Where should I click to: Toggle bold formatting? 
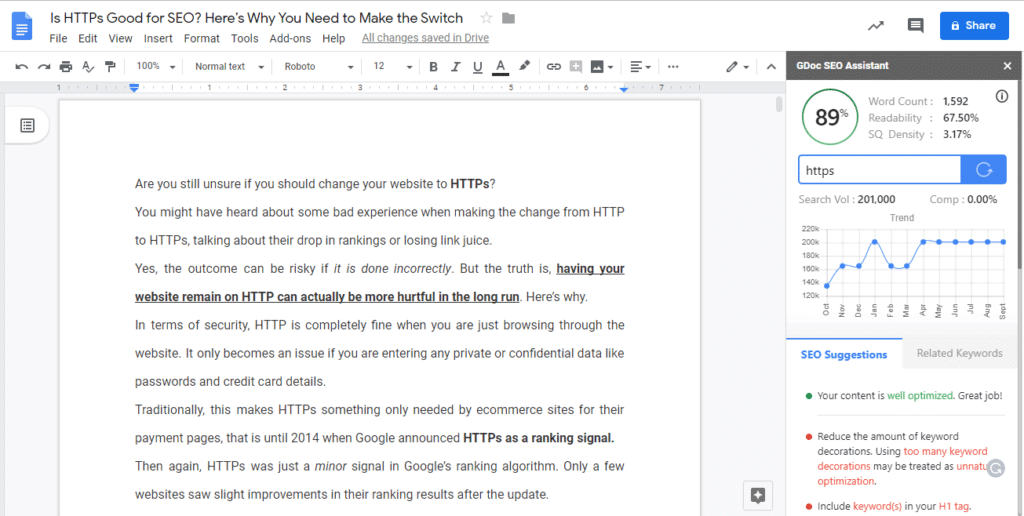click(433, 67)
